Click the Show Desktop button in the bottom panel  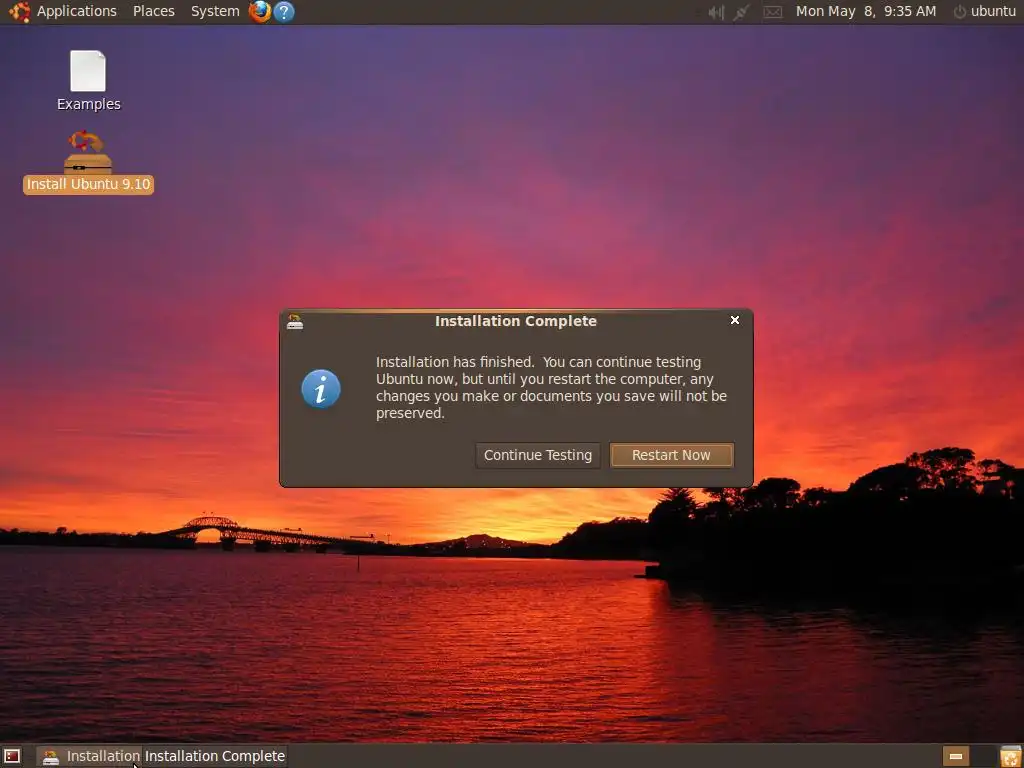tap(12, 756)
